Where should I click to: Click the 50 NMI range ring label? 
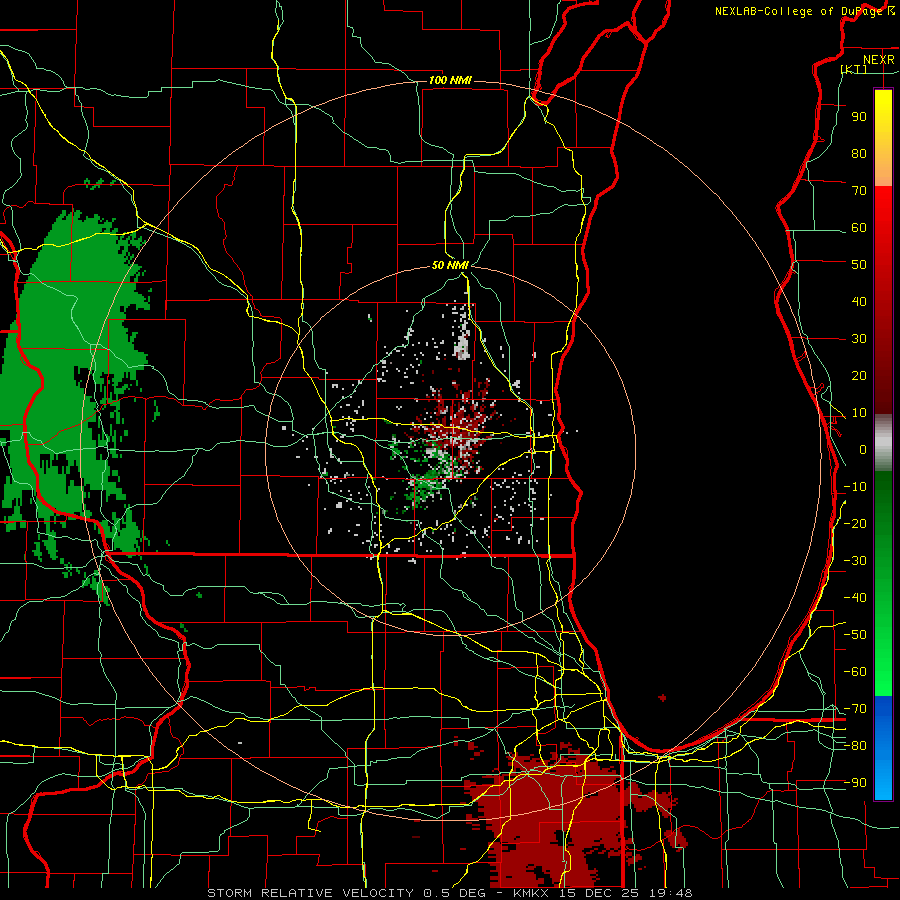(450, 265)
